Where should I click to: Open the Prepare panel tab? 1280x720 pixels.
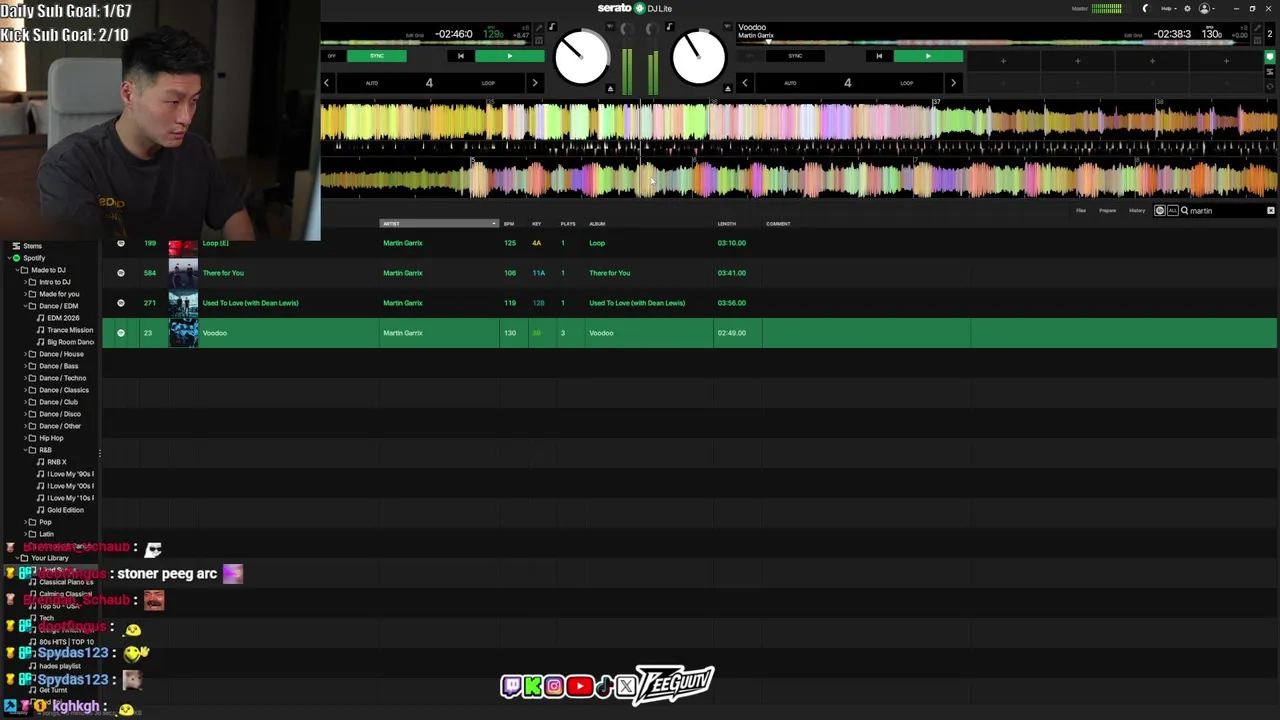1108,211
